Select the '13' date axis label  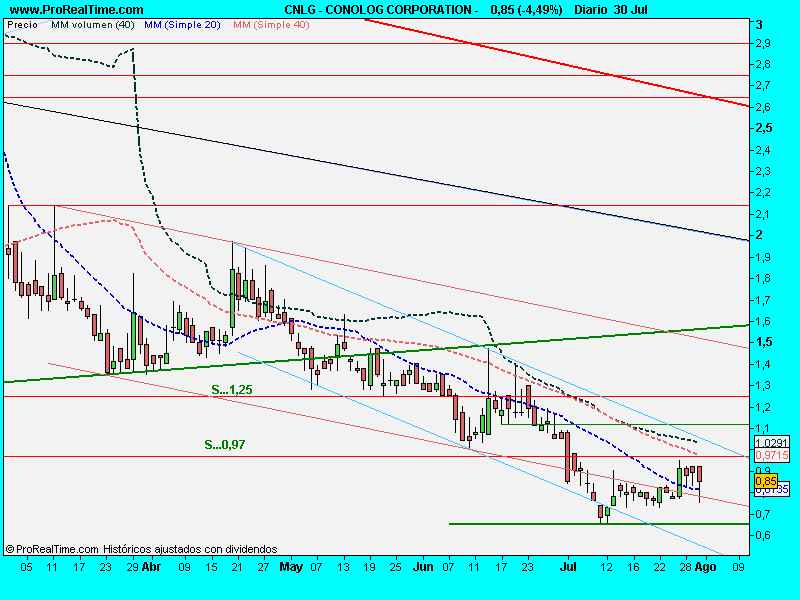(343, 567)
